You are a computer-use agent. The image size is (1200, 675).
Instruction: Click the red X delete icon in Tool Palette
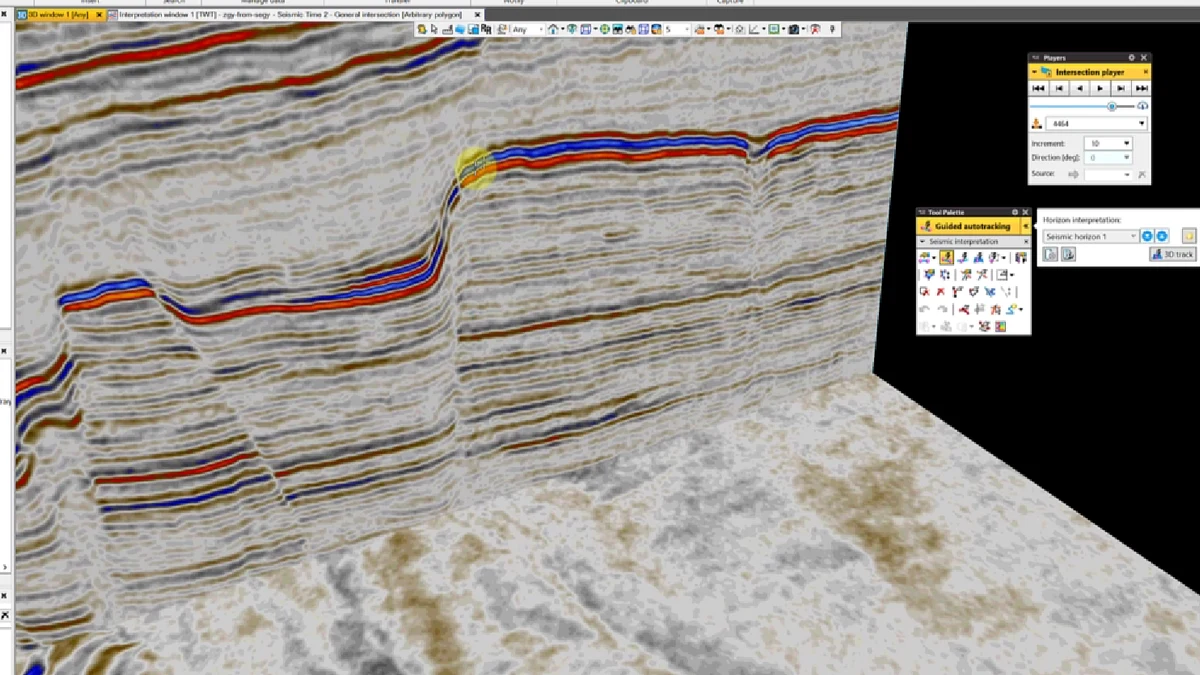941,292
